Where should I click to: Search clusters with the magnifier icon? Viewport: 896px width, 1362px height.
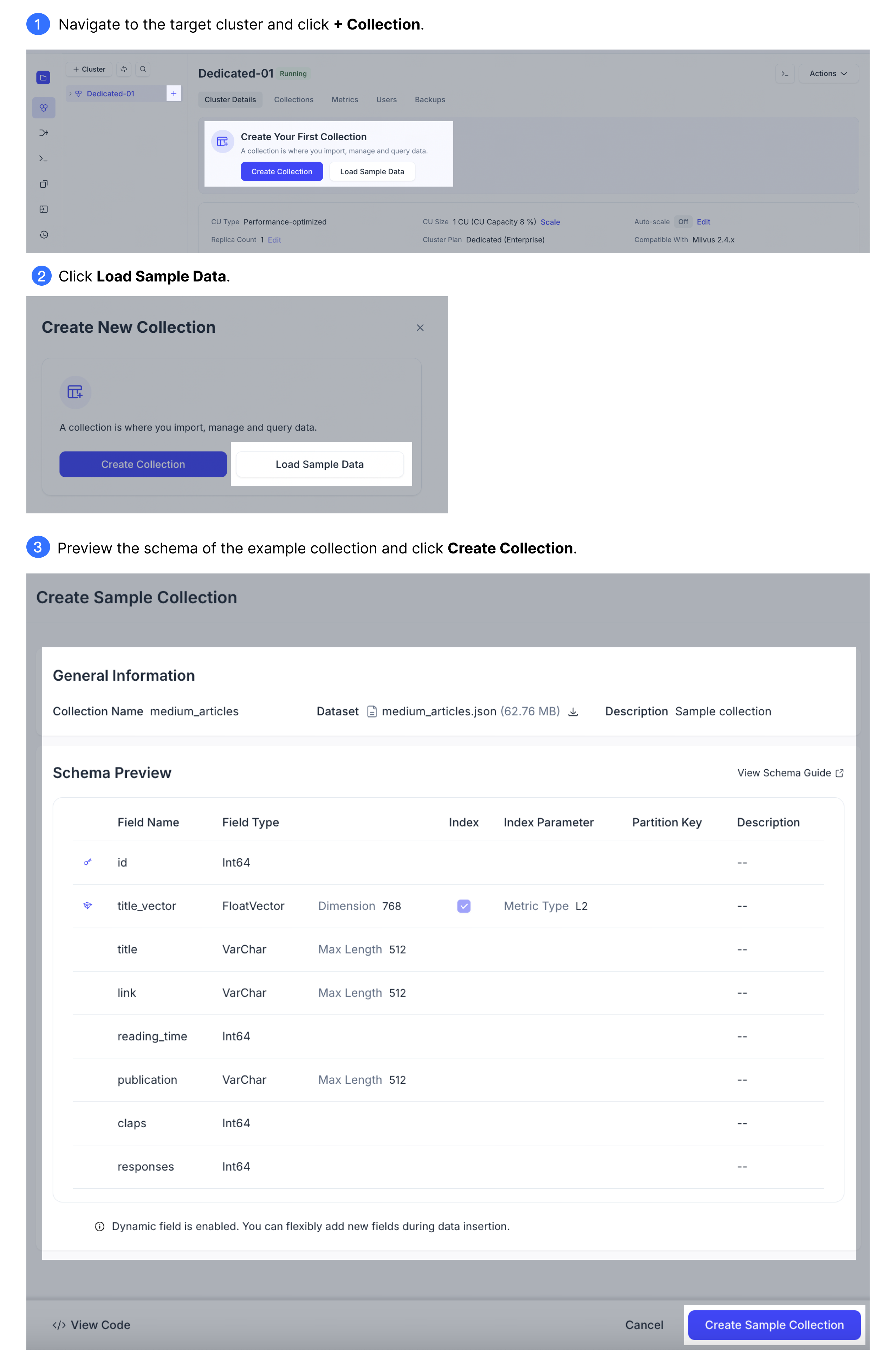143,69
